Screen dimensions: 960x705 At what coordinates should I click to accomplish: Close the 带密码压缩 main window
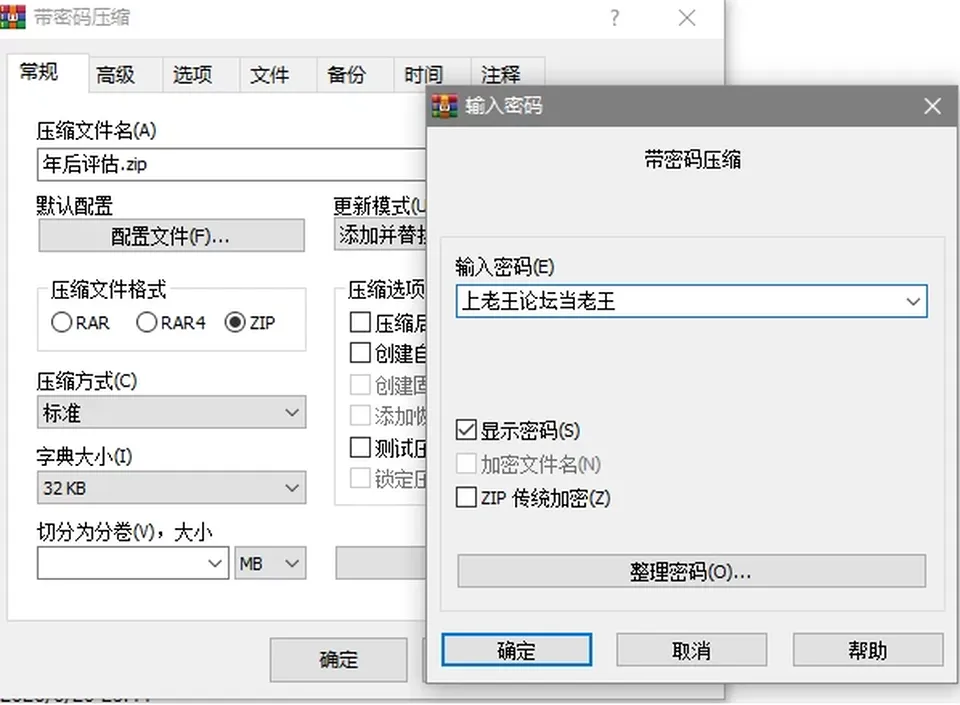tap(687, 18)
